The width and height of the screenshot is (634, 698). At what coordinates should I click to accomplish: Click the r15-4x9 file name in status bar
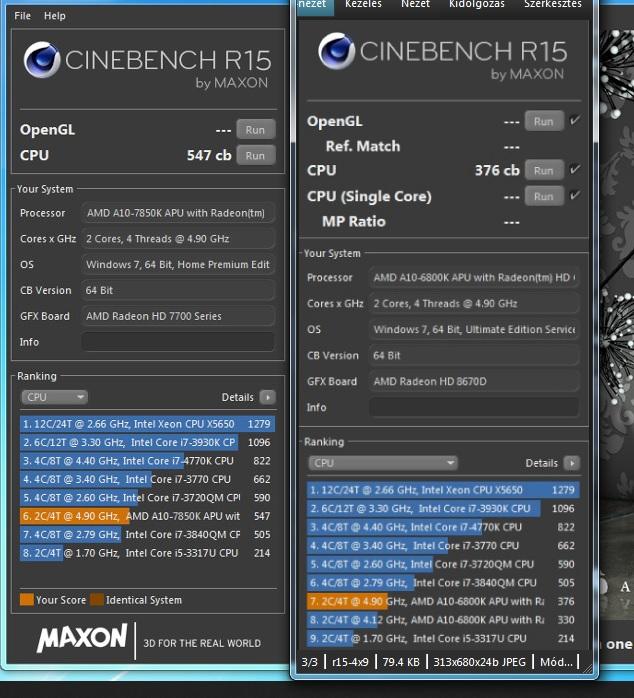[350, 662]
